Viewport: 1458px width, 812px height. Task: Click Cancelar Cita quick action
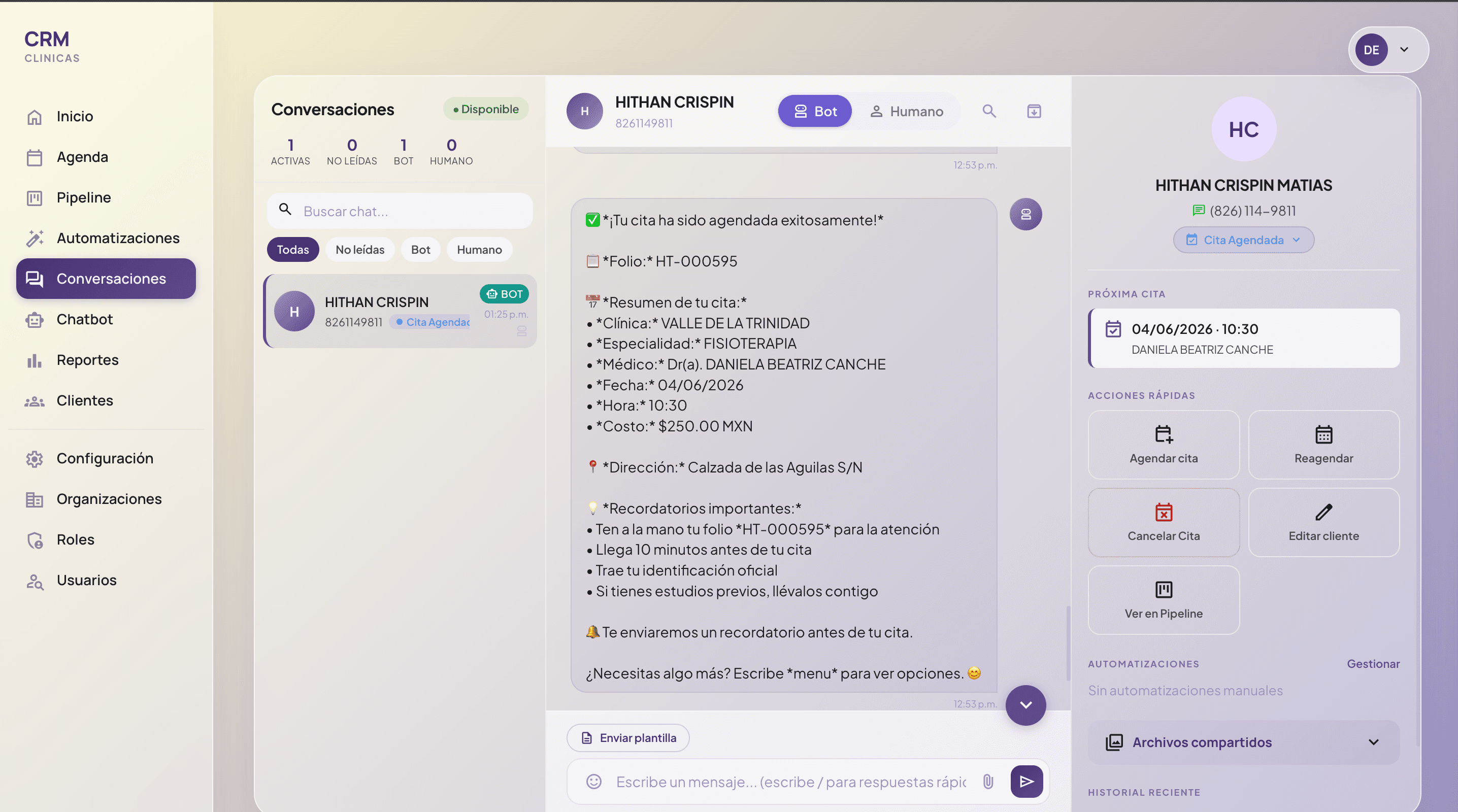pos(1164,522)
